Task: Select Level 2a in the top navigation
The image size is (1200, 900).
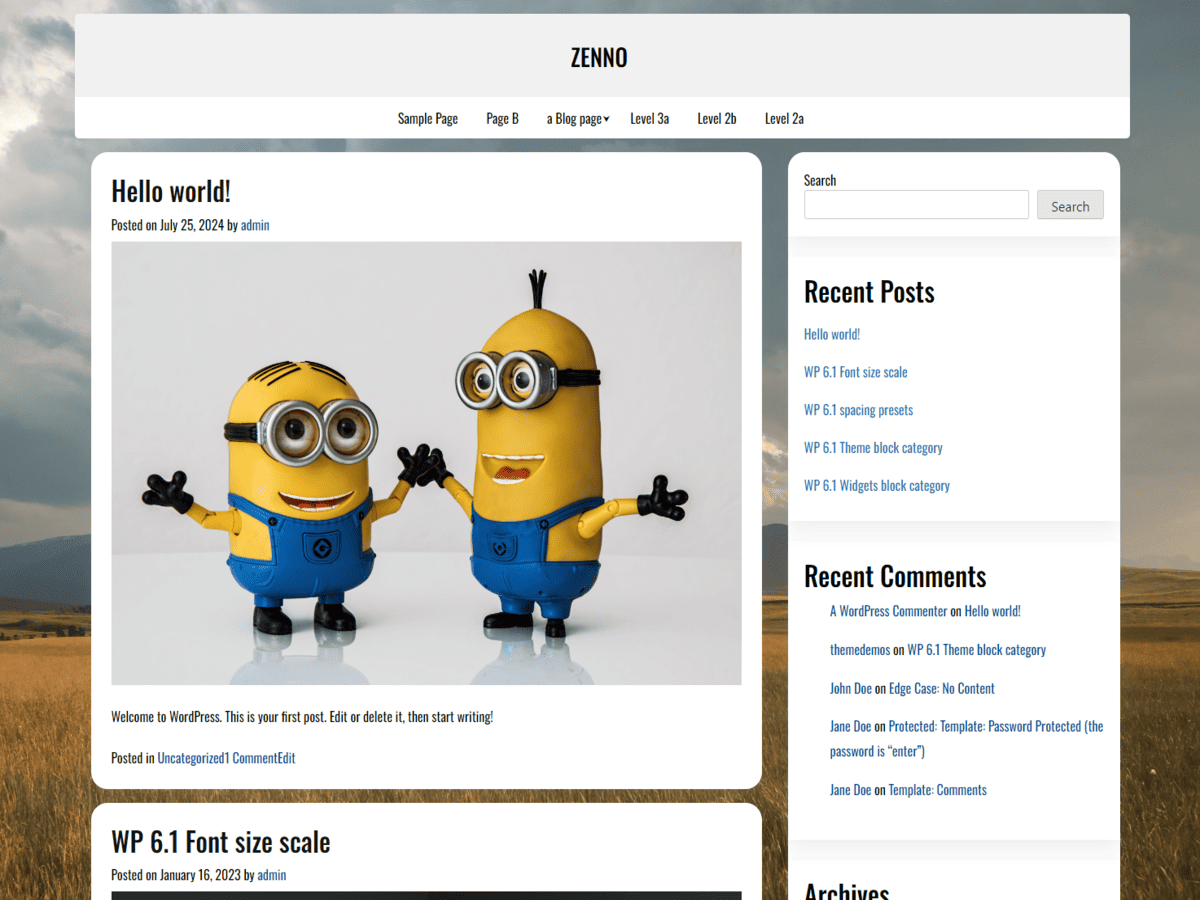Action: [784, 118]
